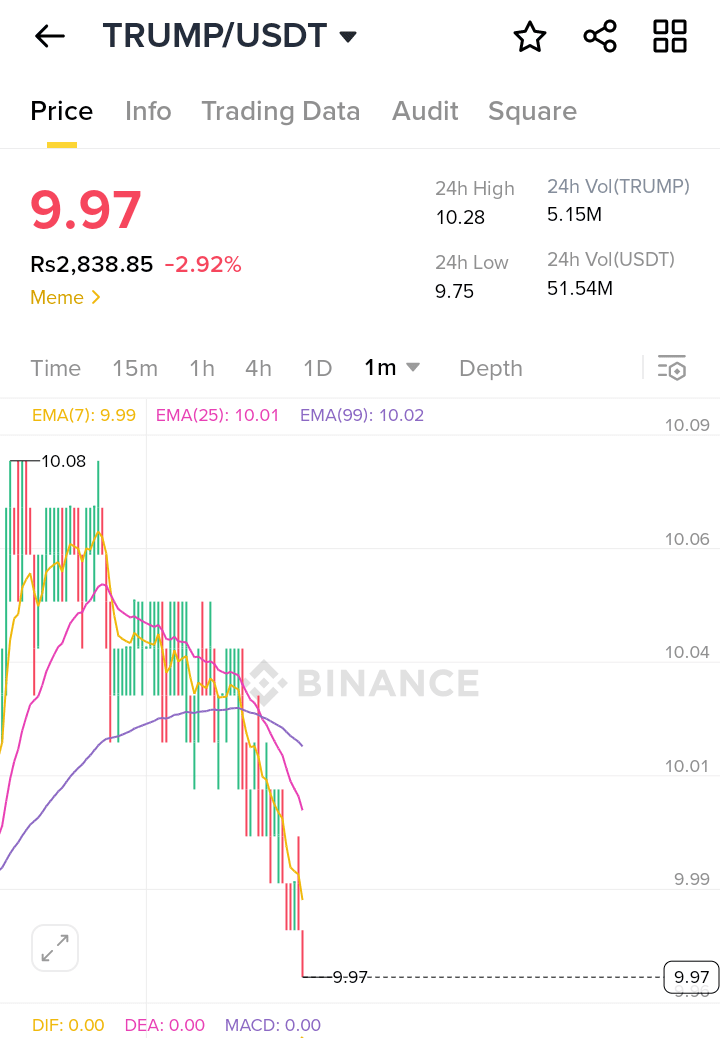Open the Trading Data tab
This screenshot has width=720, height=1038.
pos(281,111)
